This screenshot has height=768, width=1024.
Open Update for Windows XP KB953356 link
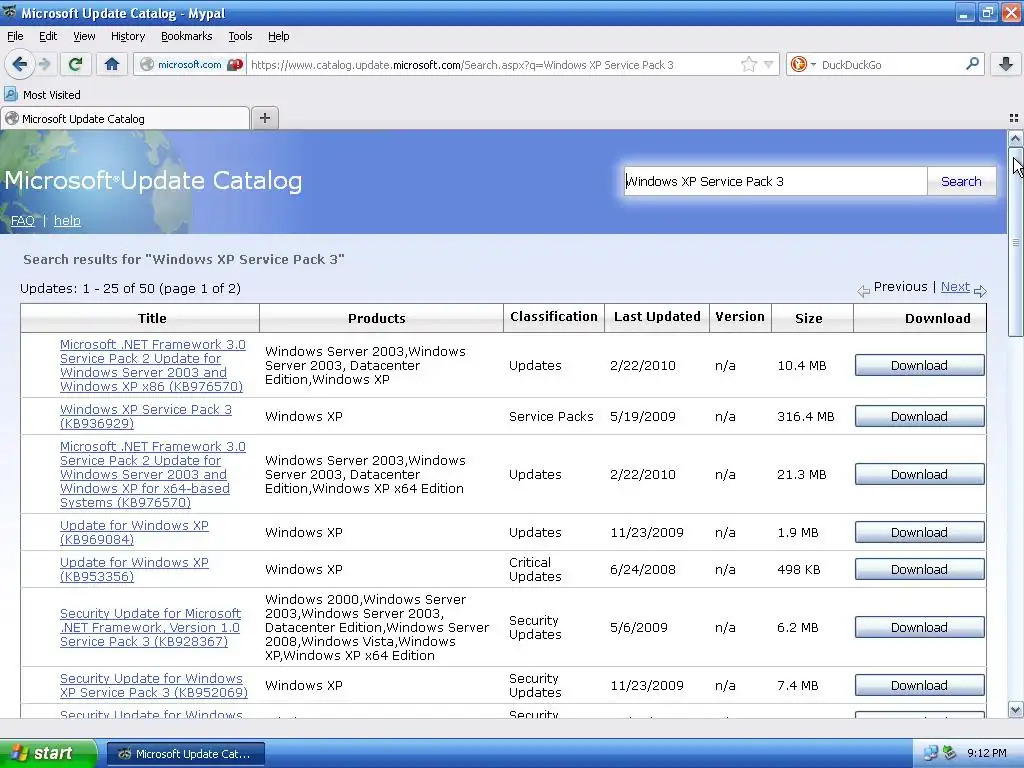pos(134,569)
